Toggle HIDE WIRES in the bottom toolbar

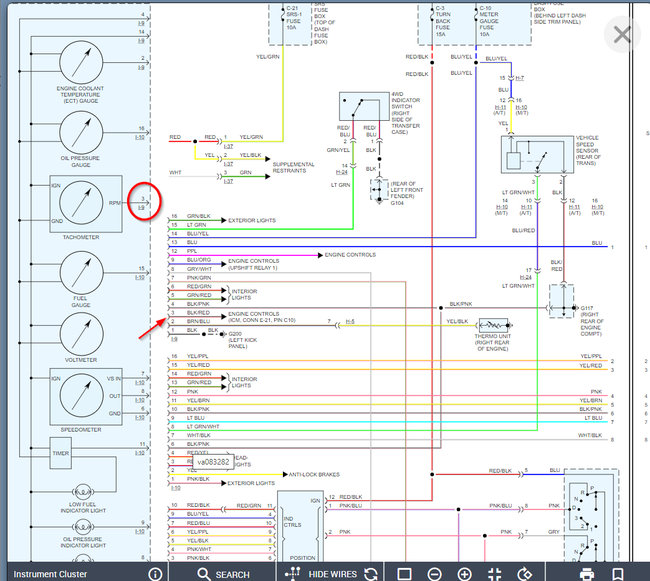click(323, 573)
